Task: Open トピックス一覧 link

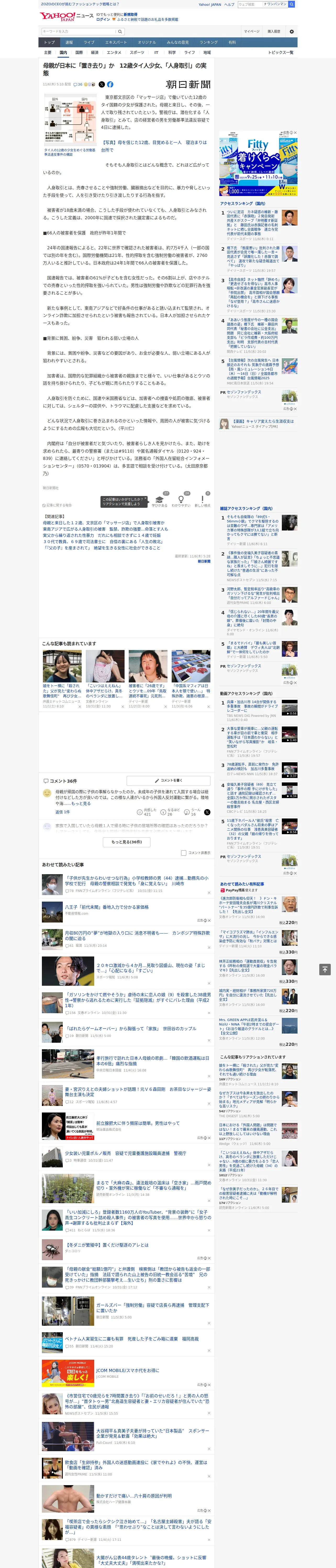Action: pyautogui.click(x=281, y=52)
